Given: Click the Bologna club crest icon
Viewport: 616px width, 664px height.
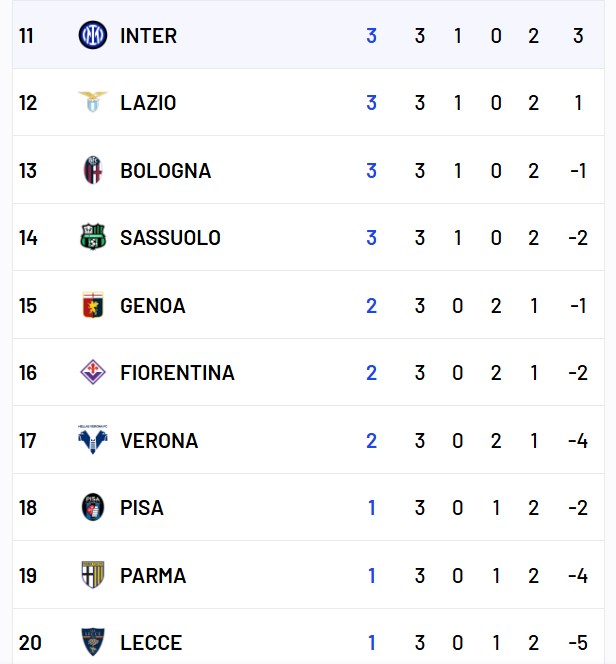Looking at the screenshot, I should [93, 170].
